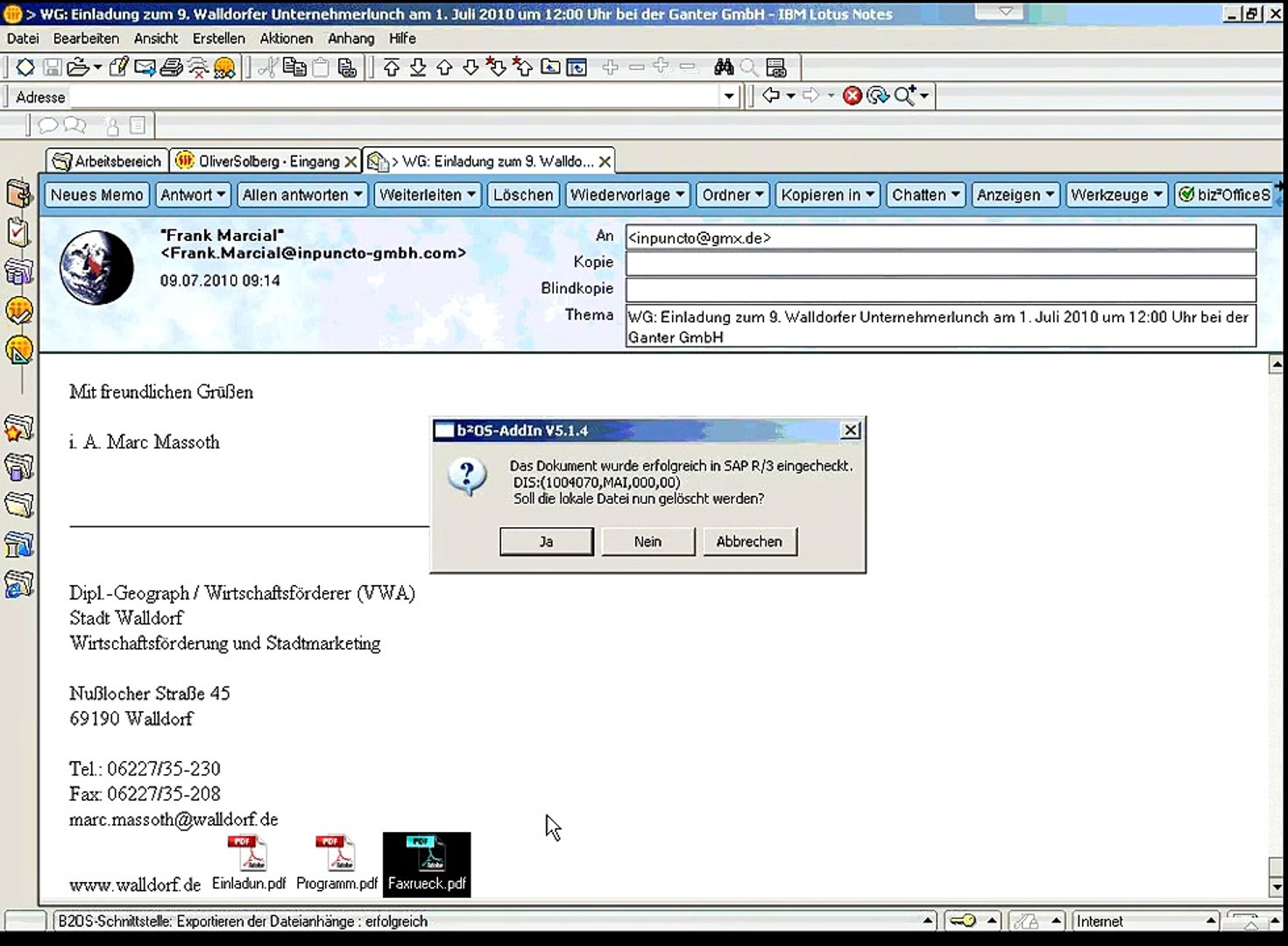Click the Paste clipboard icon
The image size is (1288, 946).
point(321,67)
